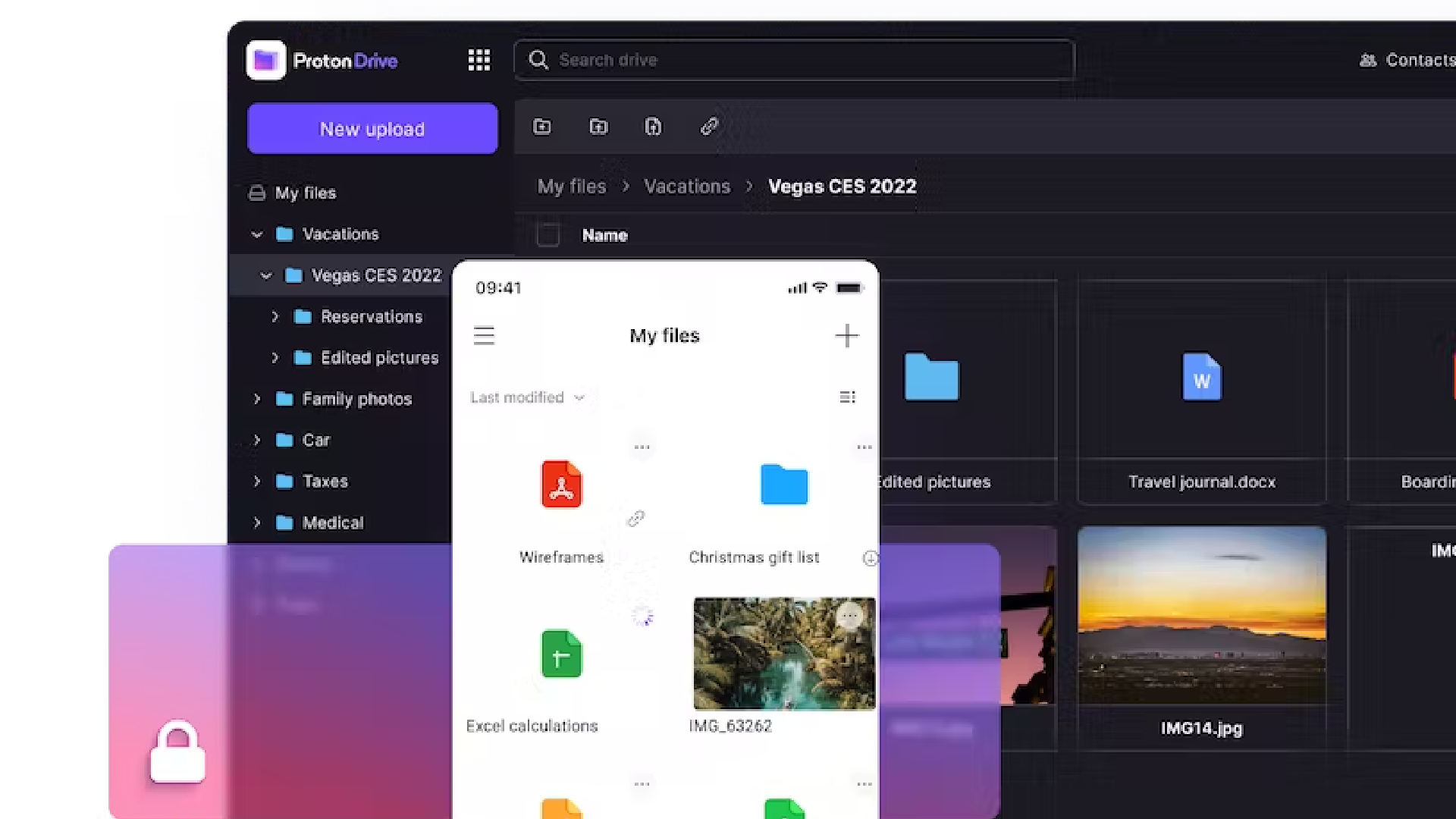The height and width of the screenshot is (819, 1456).
Task: Click the new folder toolbar icon
Action: [x=541, y=127]
